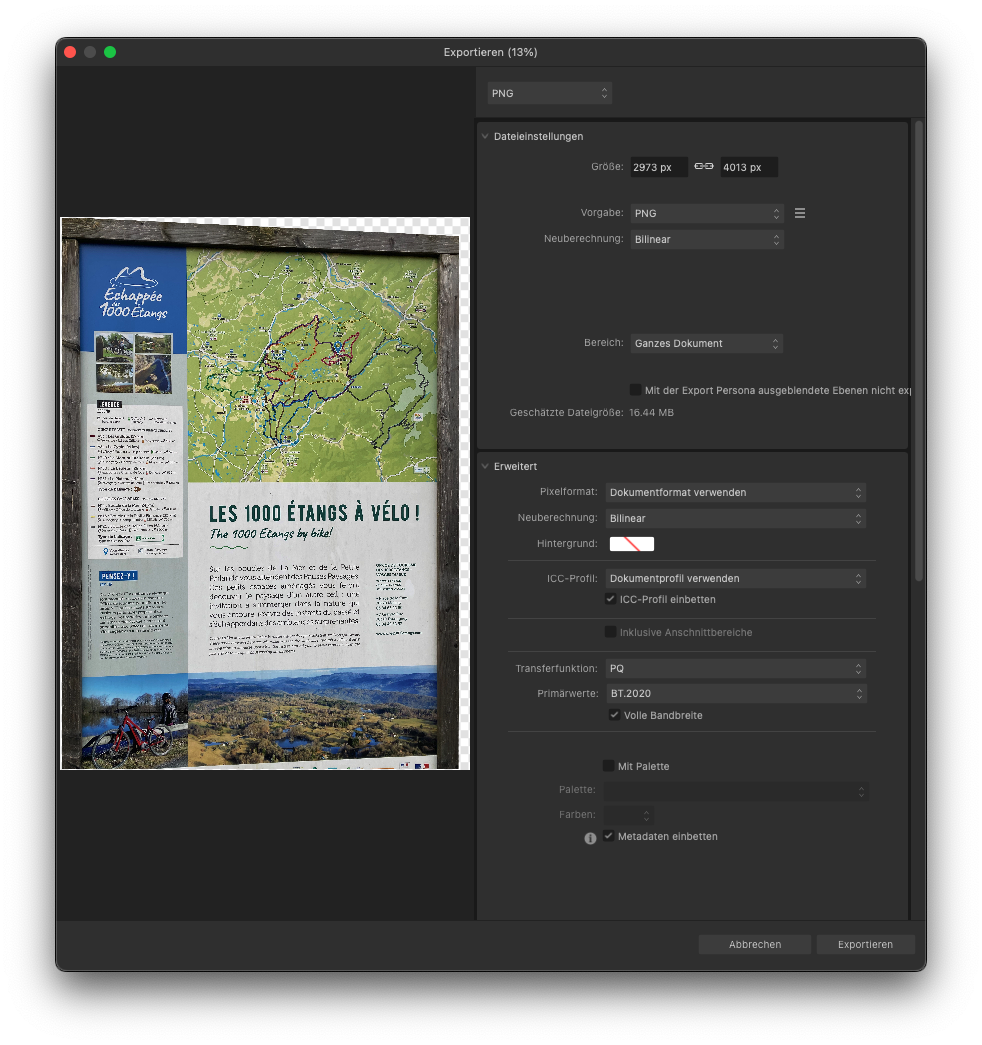Image resolution: width=982 pixels, height=1045 pixels.
Task: Open the preset options hamburger menu
Action: [799, 213]
